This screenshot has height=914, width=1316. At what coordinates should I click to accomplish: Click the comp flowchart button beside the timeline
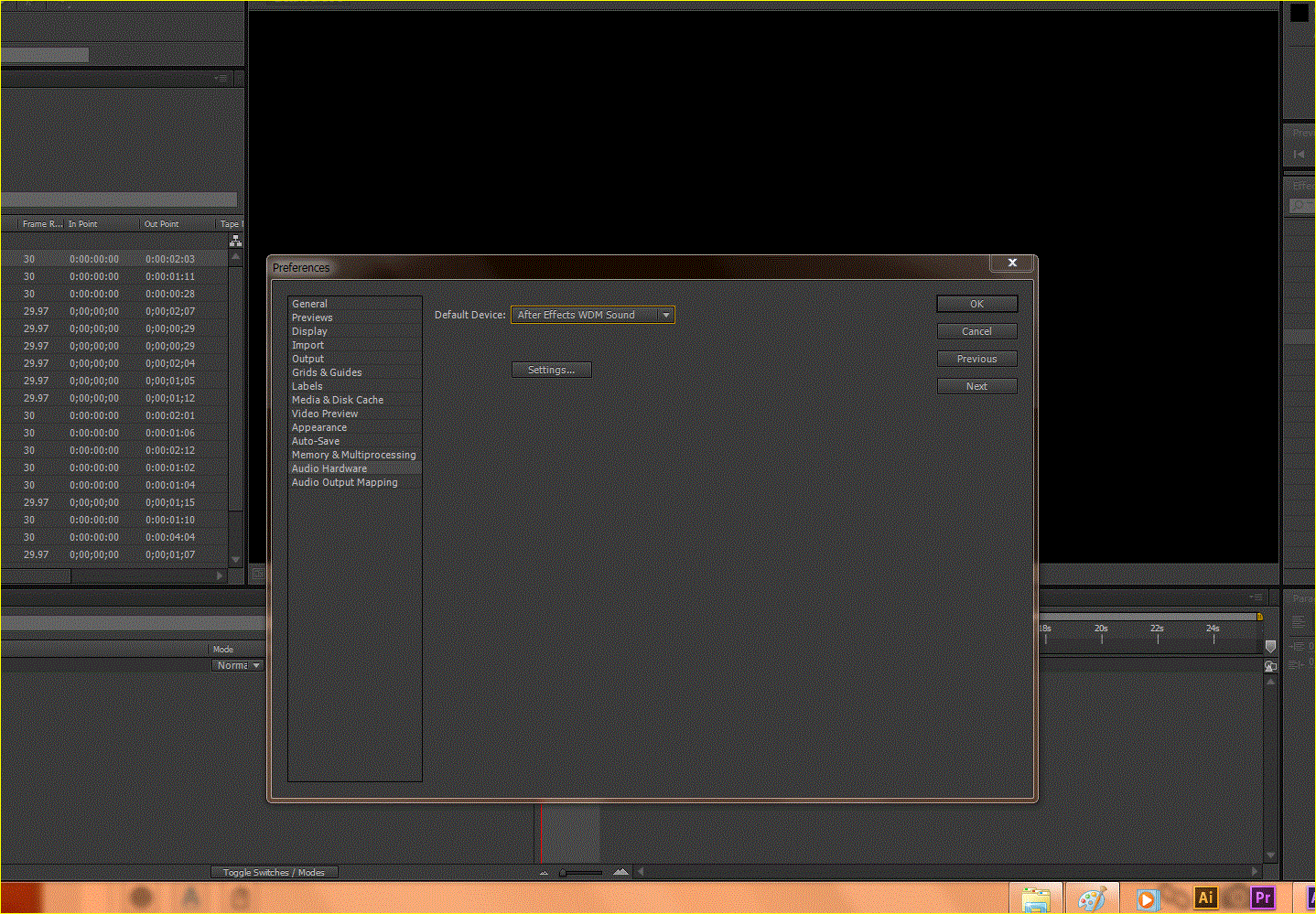(x=1270, y=666)
